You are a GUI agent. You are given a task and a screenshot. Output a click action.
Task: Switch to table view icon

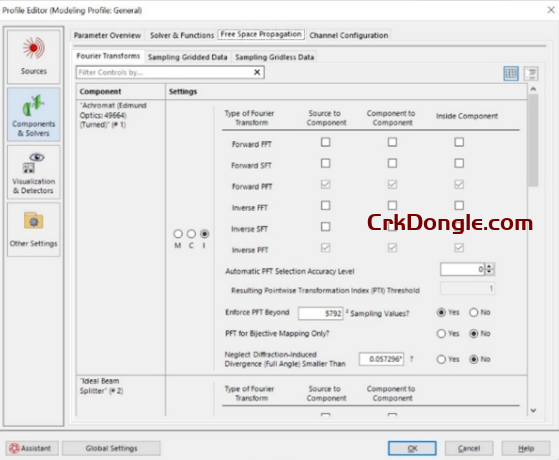pos(511,74)
